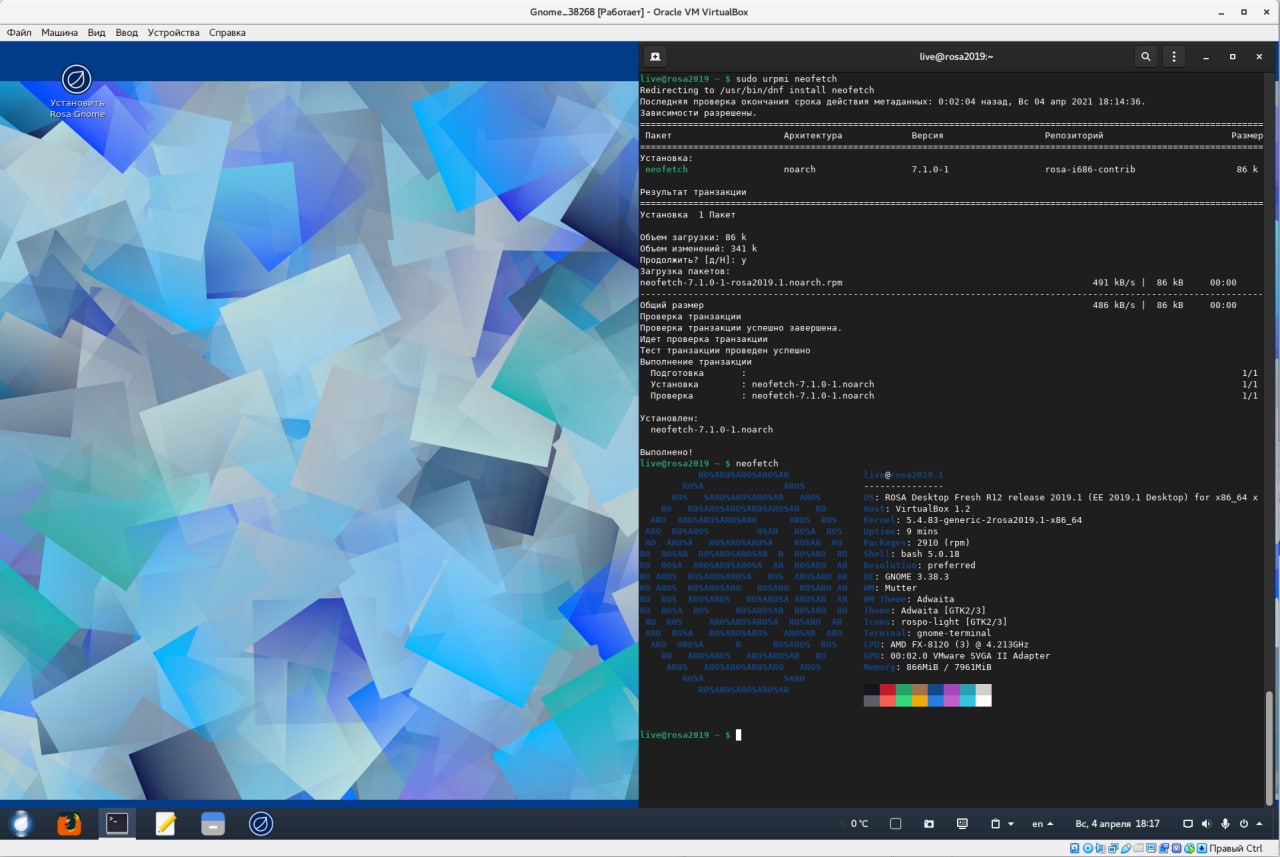Image resolution: width=1280 pixels, height=857 pixels.
Task: Open the Устройства menu
Action: [x=173, y=32]
